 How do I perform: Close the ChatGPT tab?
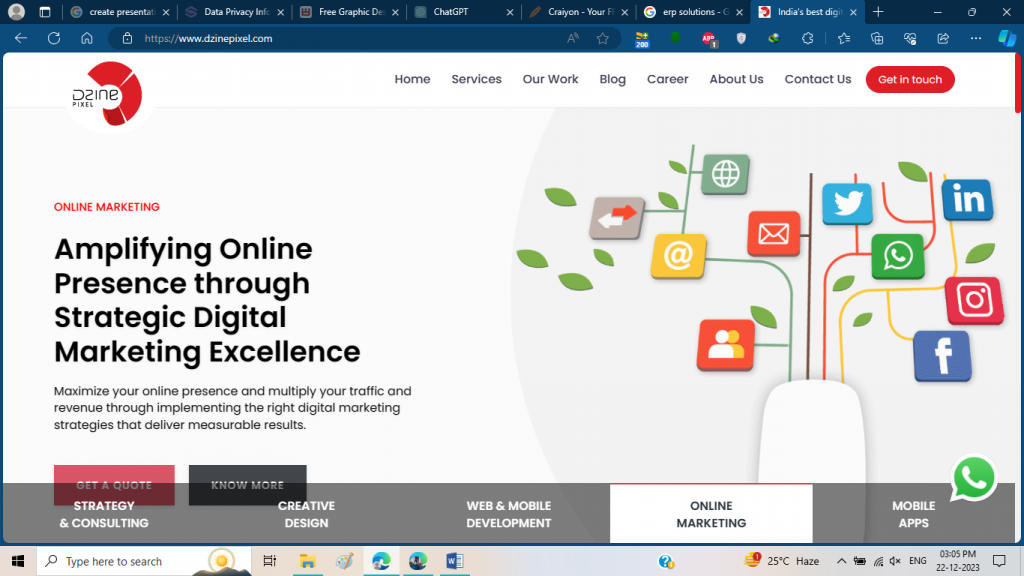[x=510, y=12]
